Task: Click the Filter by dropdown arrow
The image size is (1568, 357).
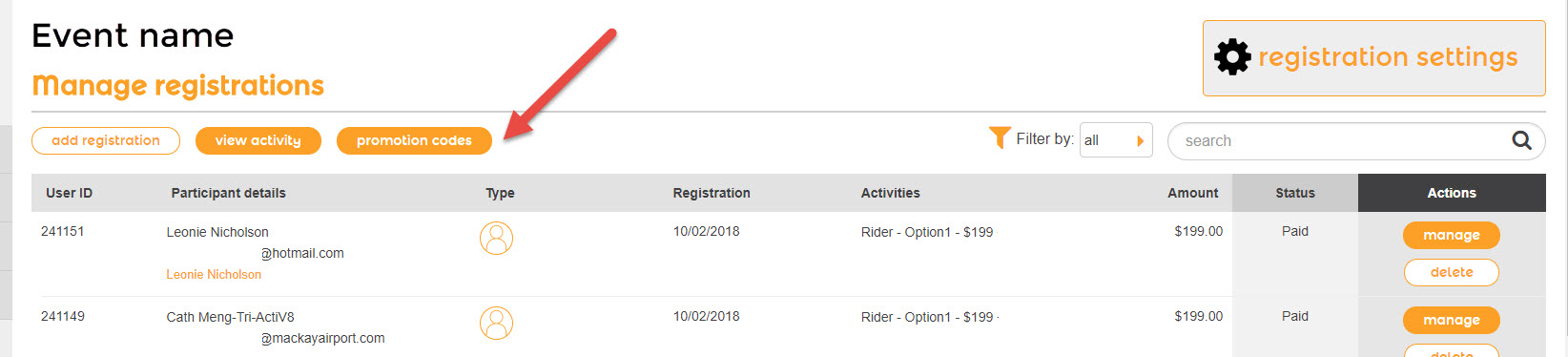Action: pyautogui.click(x=1140, y=140)
